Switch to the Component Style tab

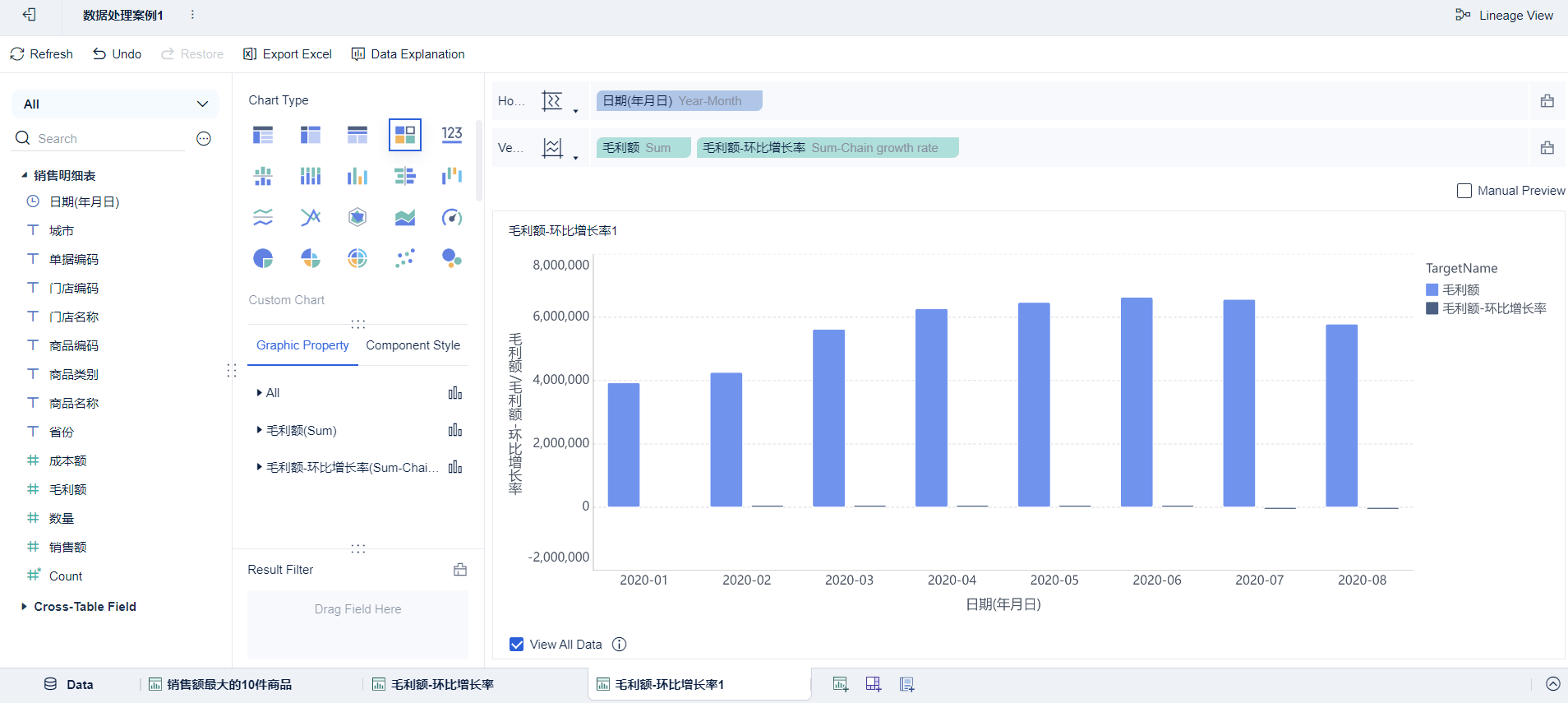point(413,345)
